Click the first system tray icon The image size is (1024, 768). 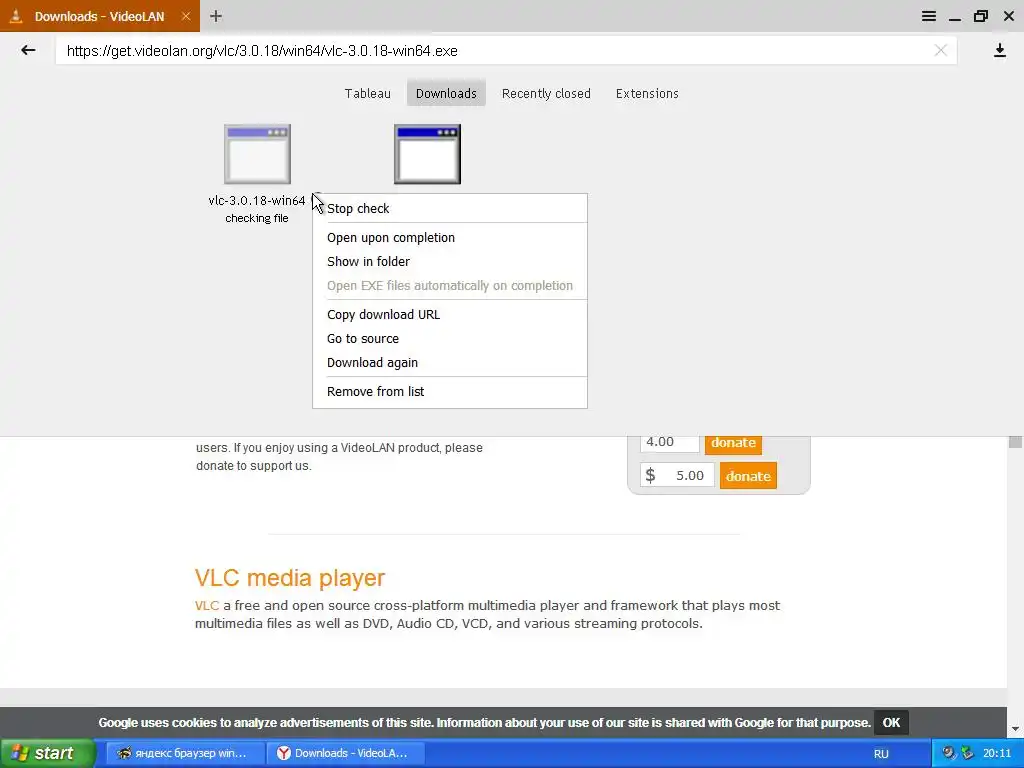tap(948, 753)
